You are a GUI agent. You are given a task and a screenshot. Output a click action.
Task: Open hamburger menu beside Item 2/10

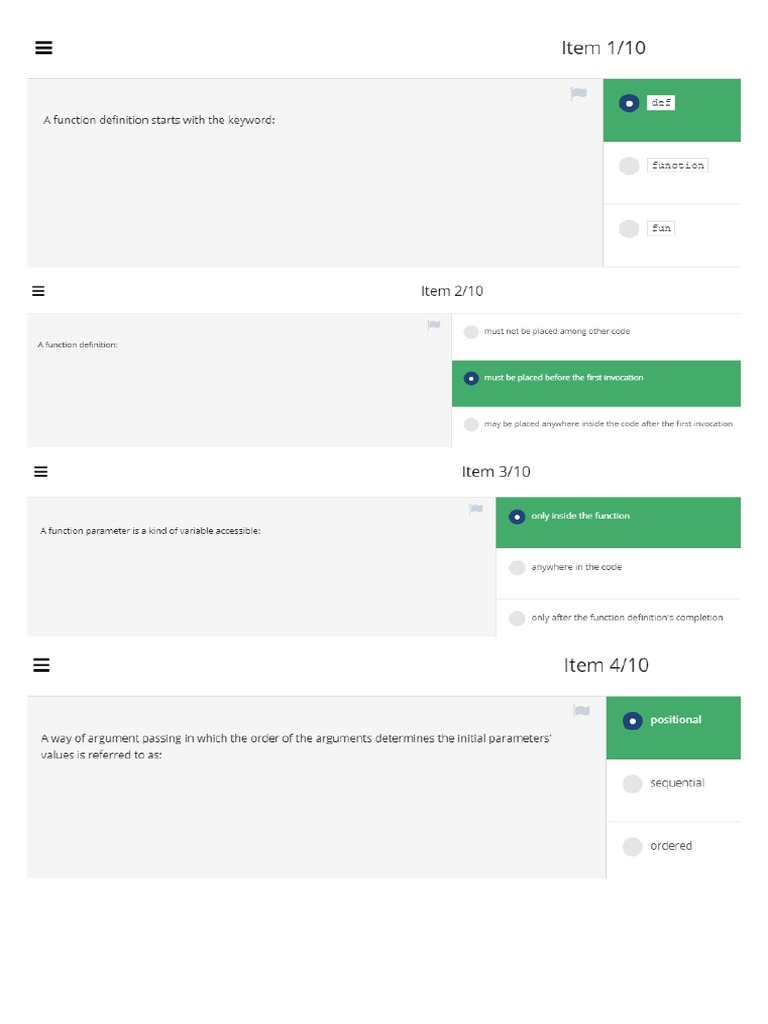tap(39, 291)
